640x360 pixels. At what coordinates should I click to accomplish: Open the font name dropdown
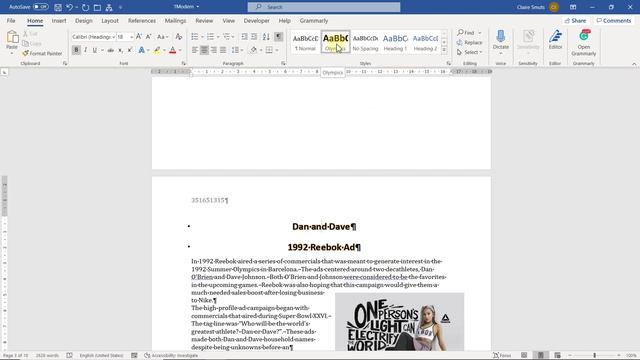(x=113, y=37)
